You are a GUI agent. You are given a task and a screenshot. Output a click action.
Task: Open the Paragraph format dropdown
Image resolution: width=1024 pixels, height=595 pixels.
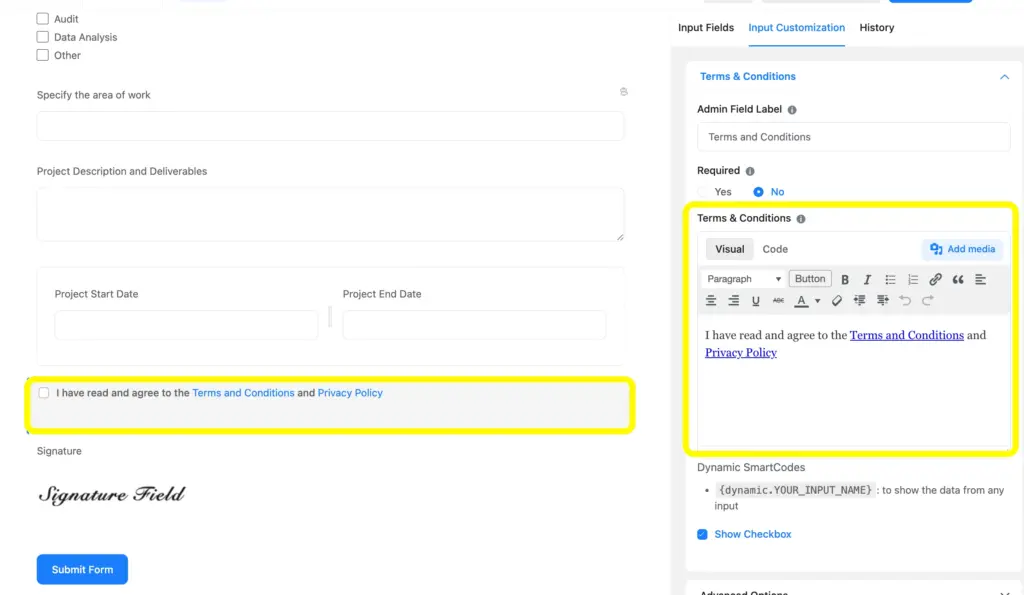point(743,279)
